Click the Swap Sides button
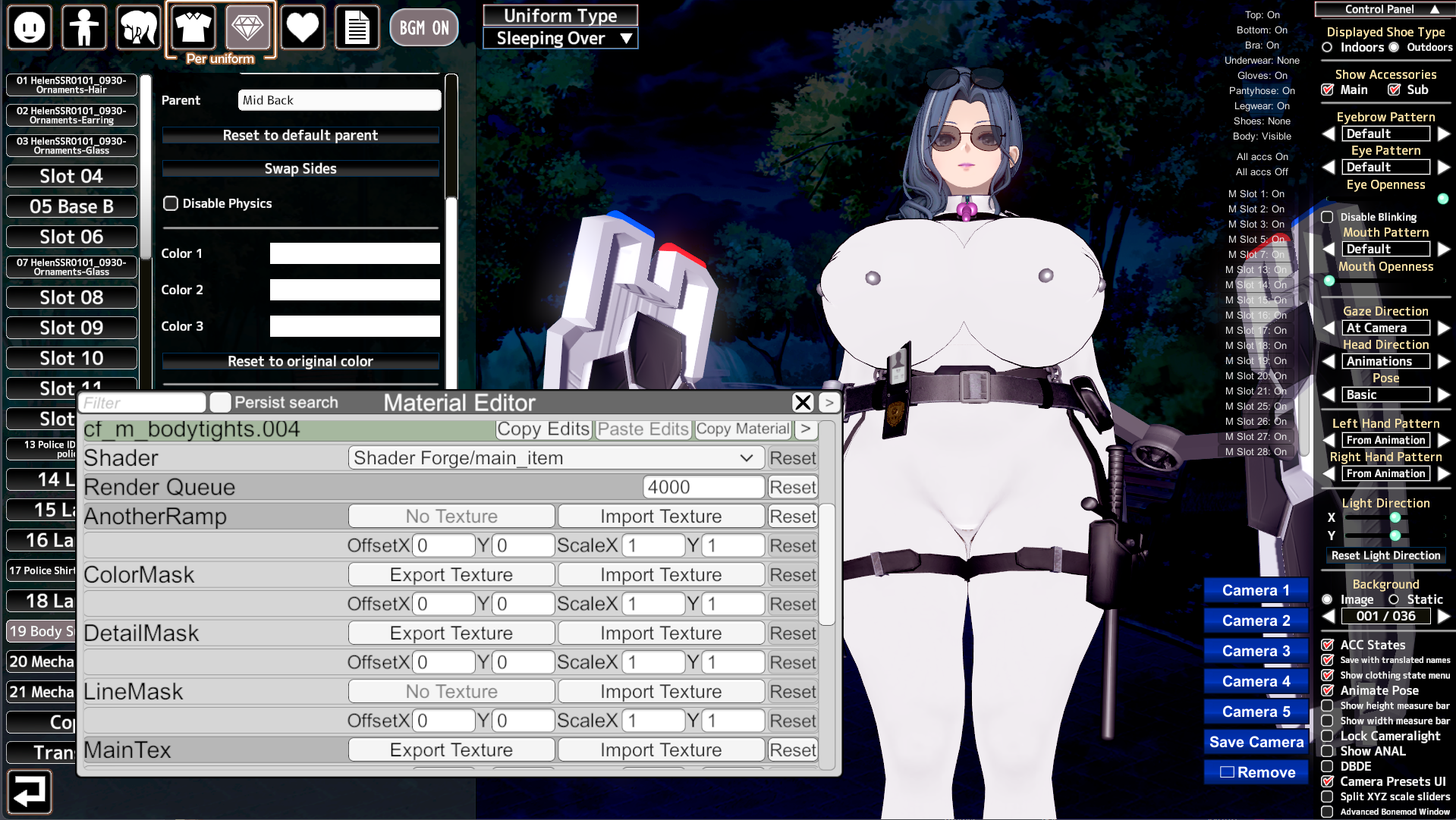The width and height of the screenshot is (1456, 820). pyautogui.click(x=300, y=168)
